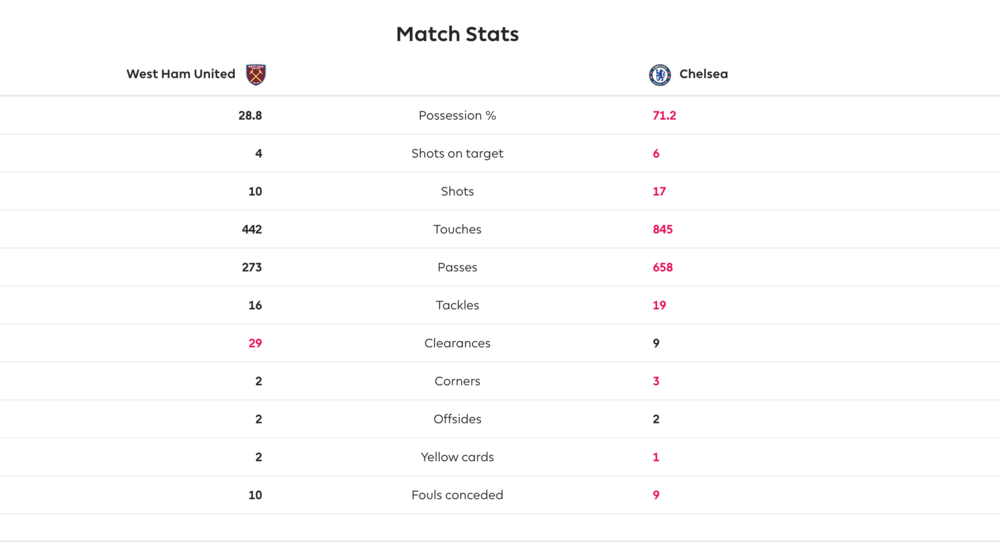The image size is (1000, 542).
Task: Click the Yellow cards label
Action: click(457, 457)
